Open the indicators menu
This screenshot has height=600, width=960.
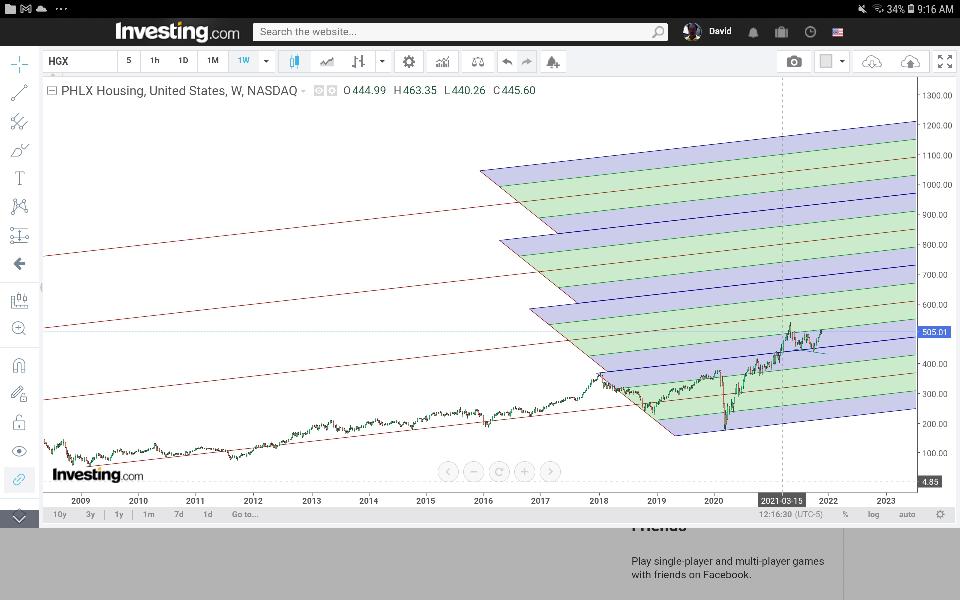coord(442,61)
